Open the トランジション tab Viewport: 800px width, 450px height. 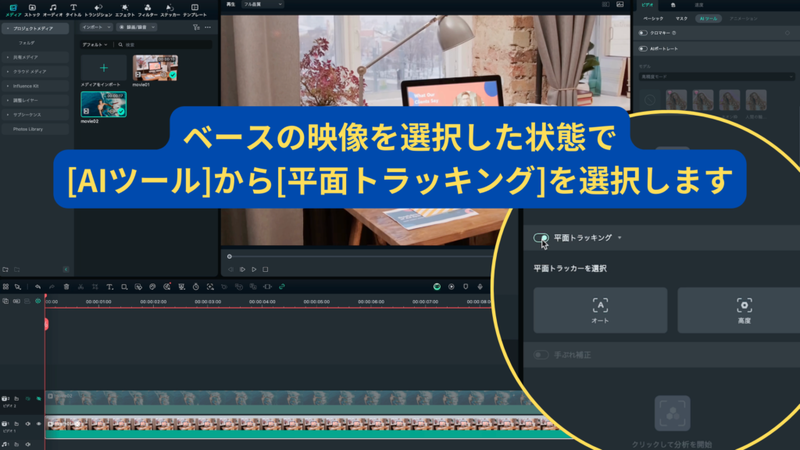coord(98,10)
